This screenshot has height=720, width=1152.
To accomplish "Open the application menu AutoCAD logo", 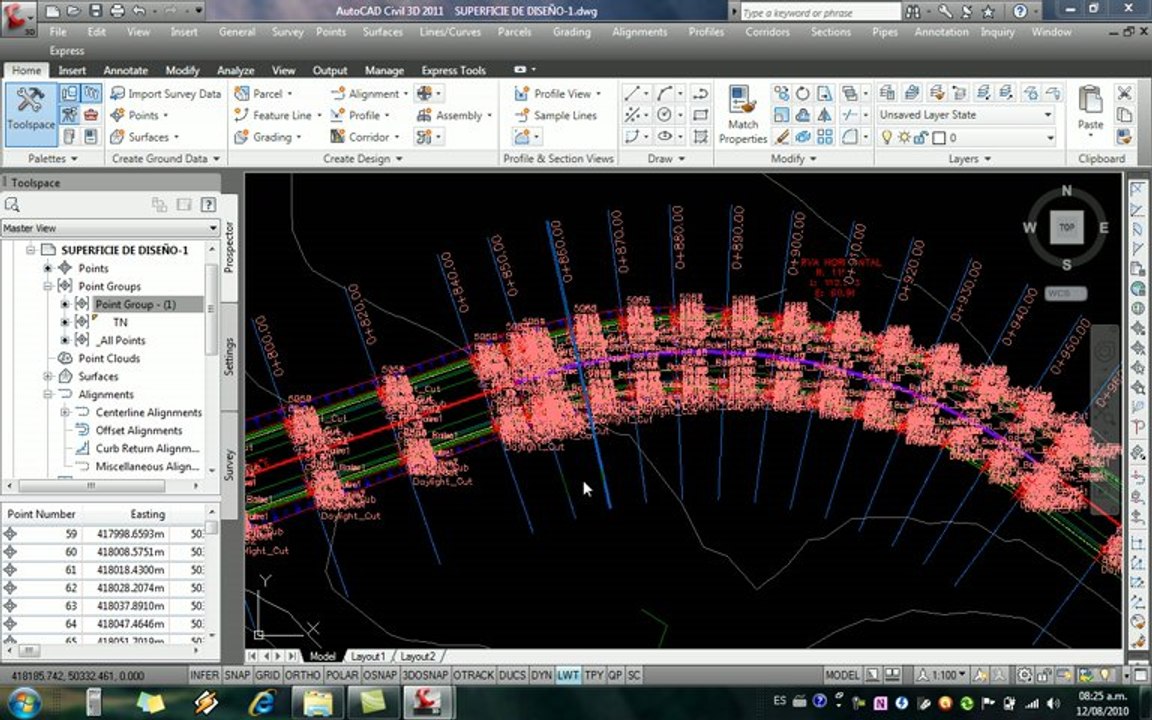I will [18, 18].
